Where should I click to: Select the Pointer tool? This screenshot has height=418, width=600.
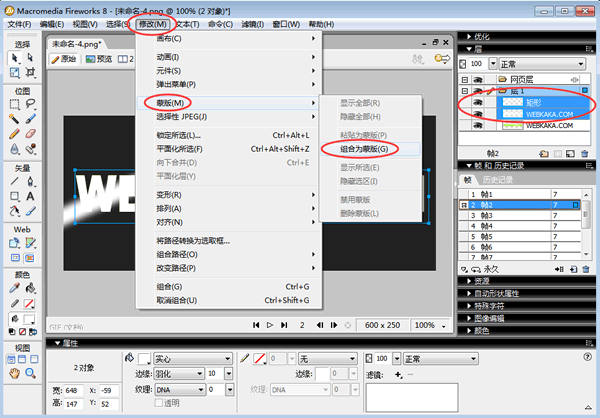15,58
